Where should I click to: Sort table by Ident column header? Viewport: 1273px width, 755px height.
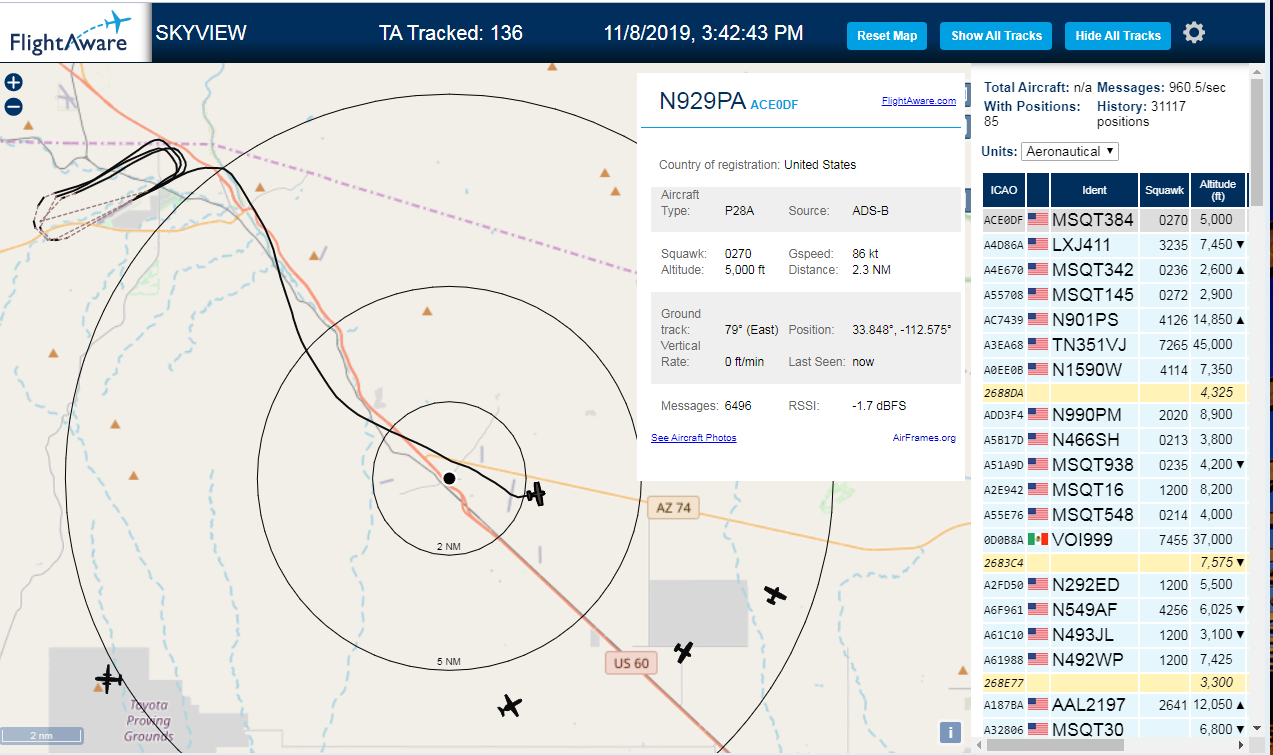click(x=1094, y=190)
